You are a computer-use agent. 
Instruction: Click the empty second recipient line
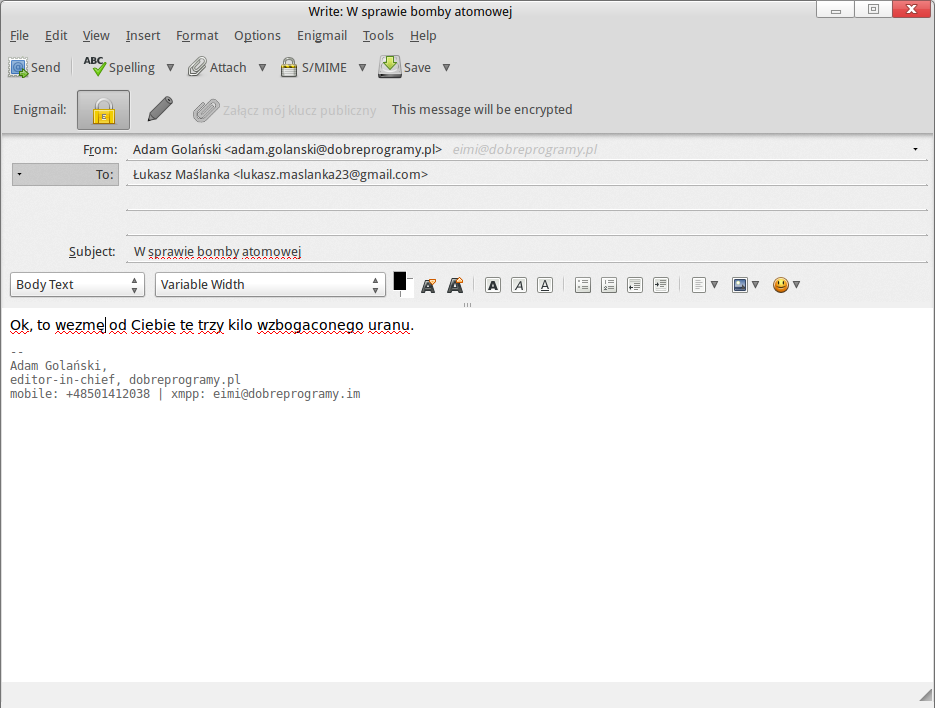[x=527, y=200]
